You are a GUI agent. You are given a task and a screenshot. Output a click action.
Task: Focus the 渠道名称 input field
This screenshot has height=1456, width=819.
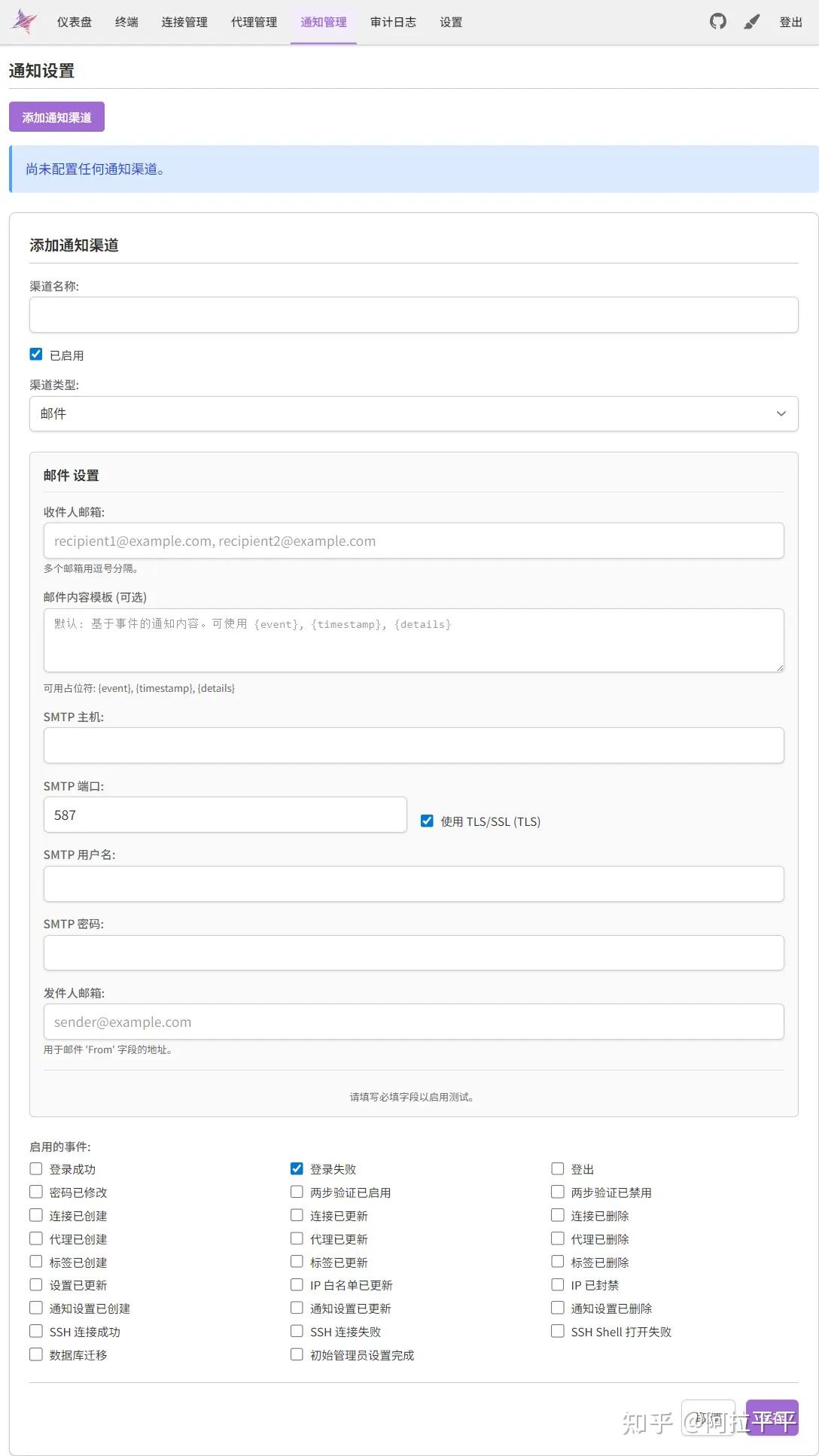tap(413, 315)
